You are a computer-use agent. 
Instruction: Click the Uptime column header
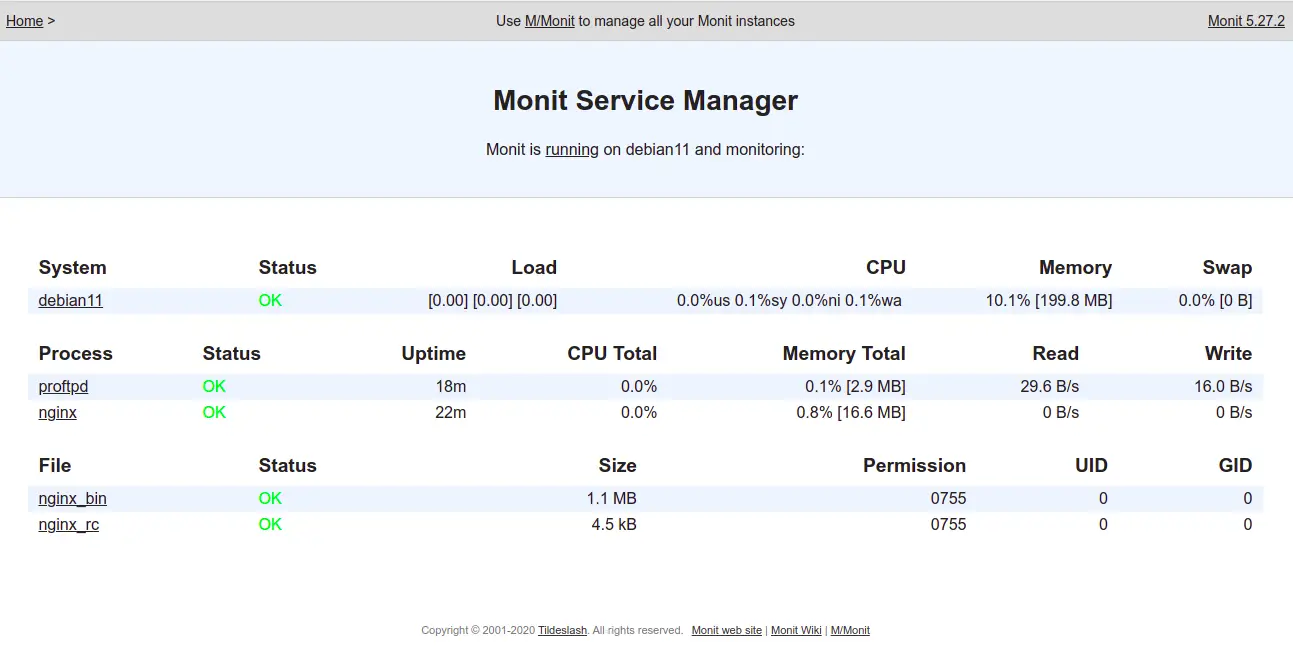click(x=434, y=353)
